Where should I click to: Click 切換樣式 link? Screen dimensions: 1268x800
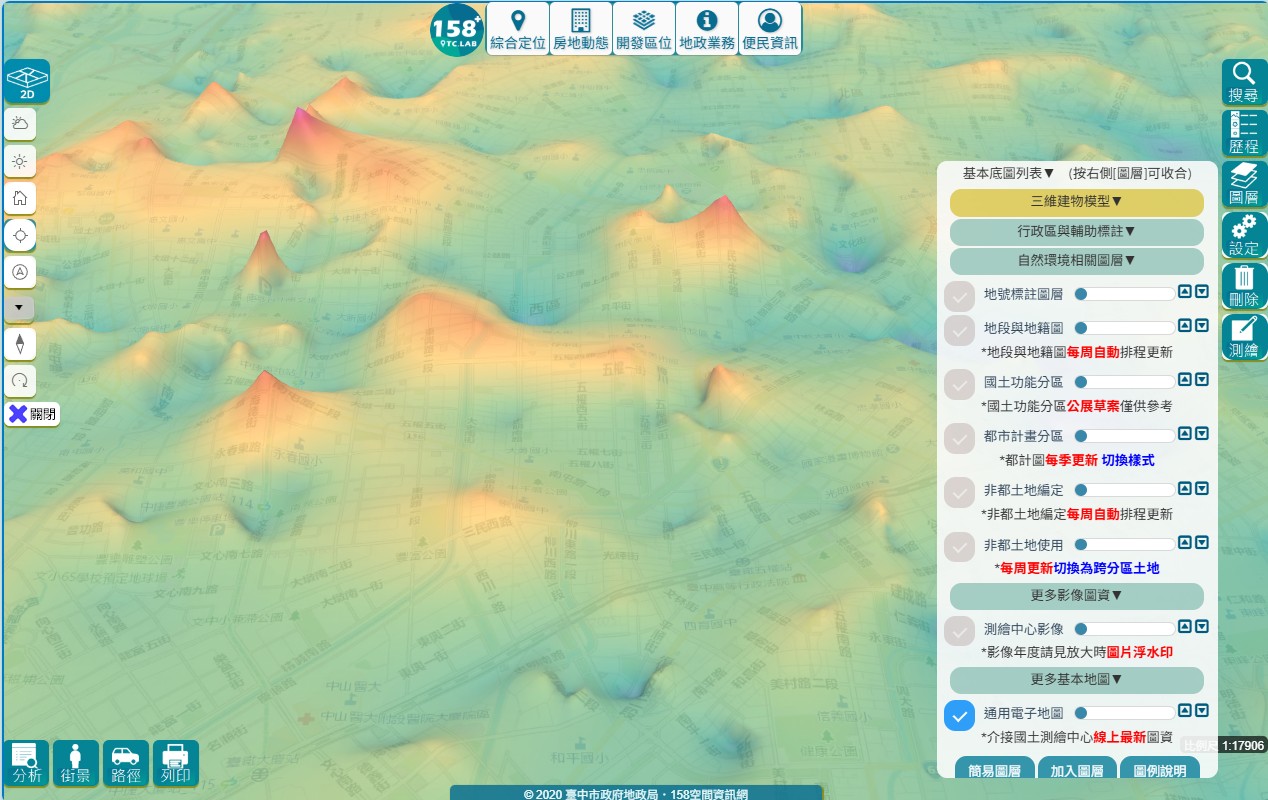[1128, 460]
